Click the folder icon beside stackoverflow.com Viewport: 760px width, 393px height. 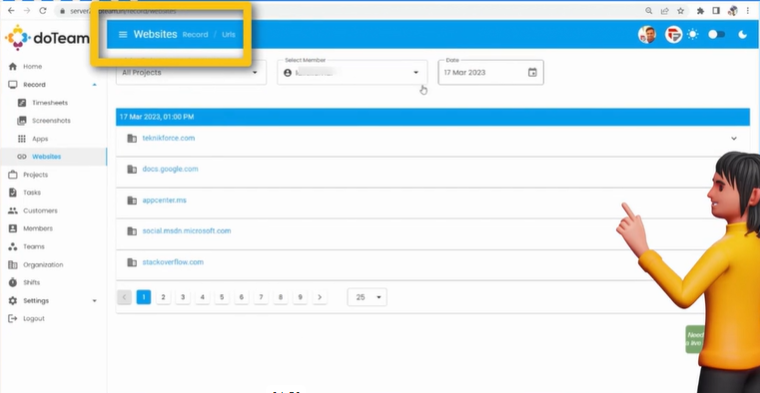tap(132, 262)
